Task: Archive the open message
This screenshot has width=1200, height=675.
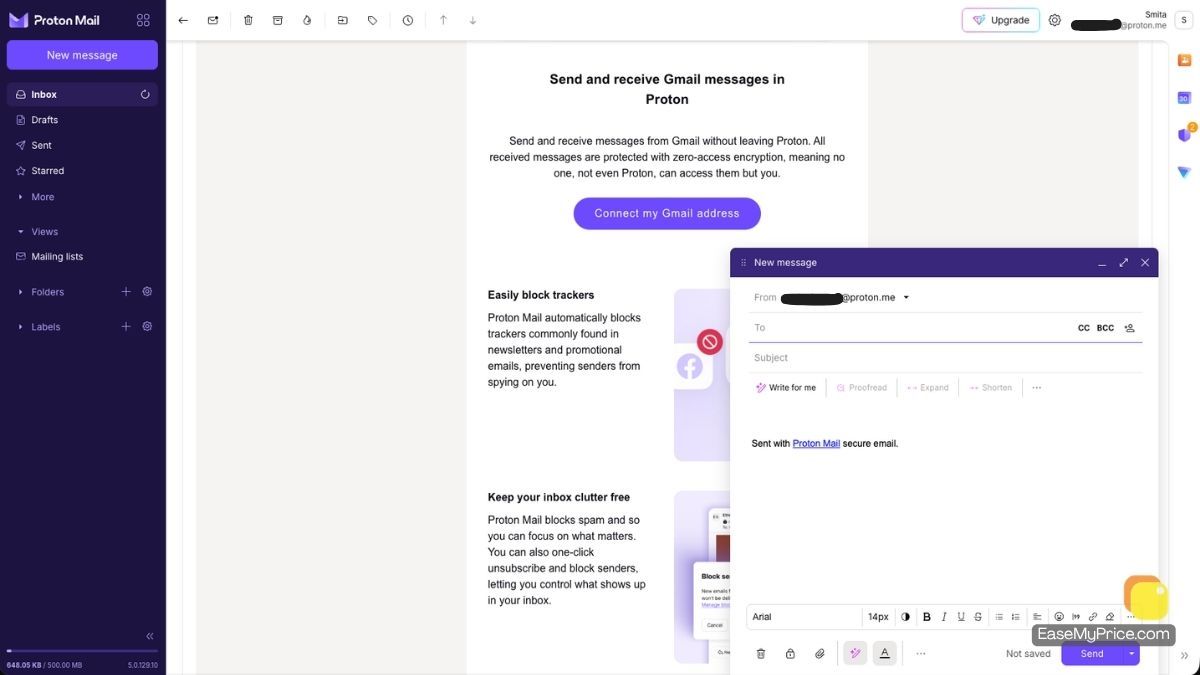Action: 278,20
